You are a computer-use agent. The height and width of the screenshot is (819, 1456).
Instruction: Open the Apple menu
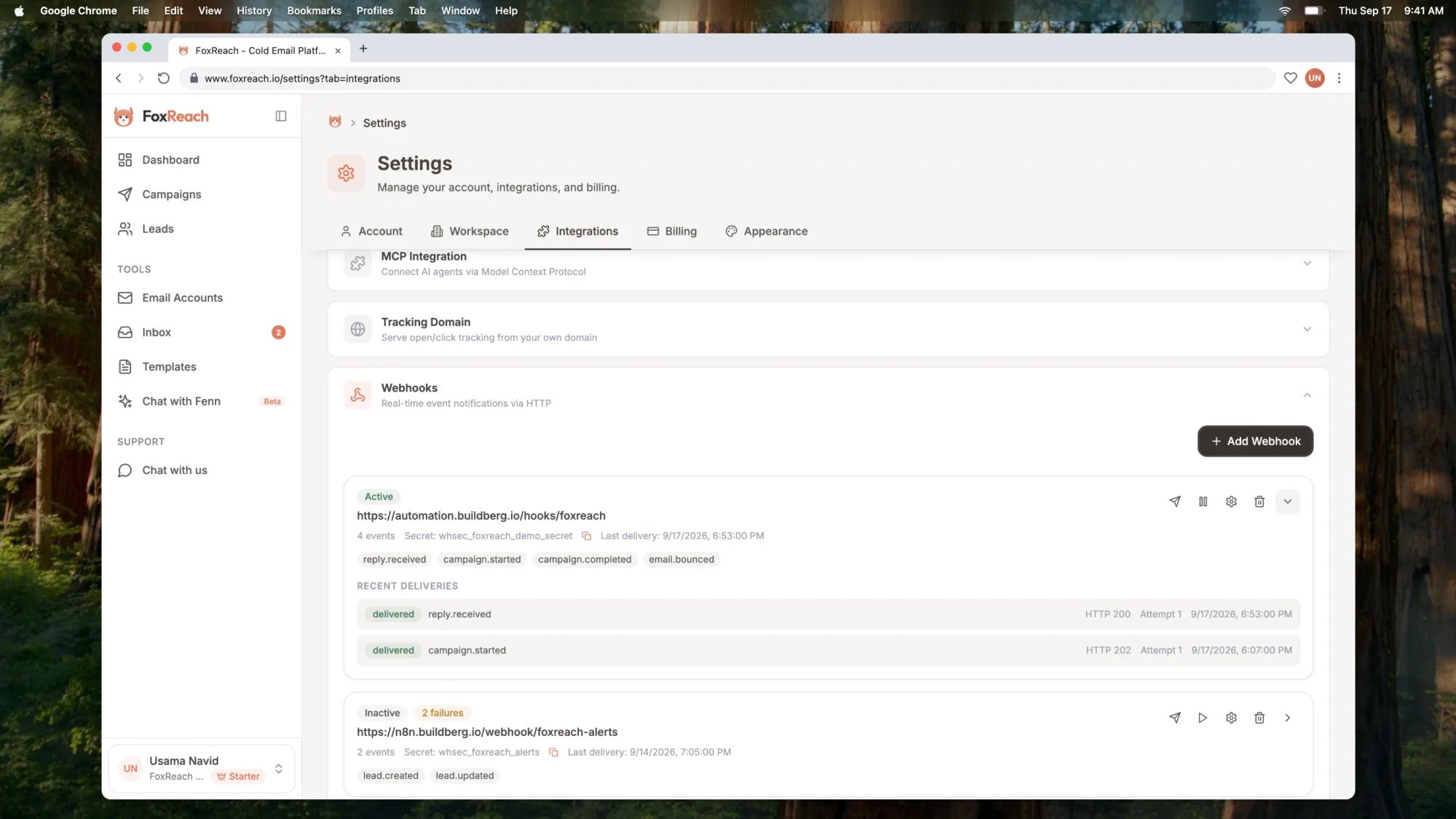pyautogui.click(x=19, y=10)
